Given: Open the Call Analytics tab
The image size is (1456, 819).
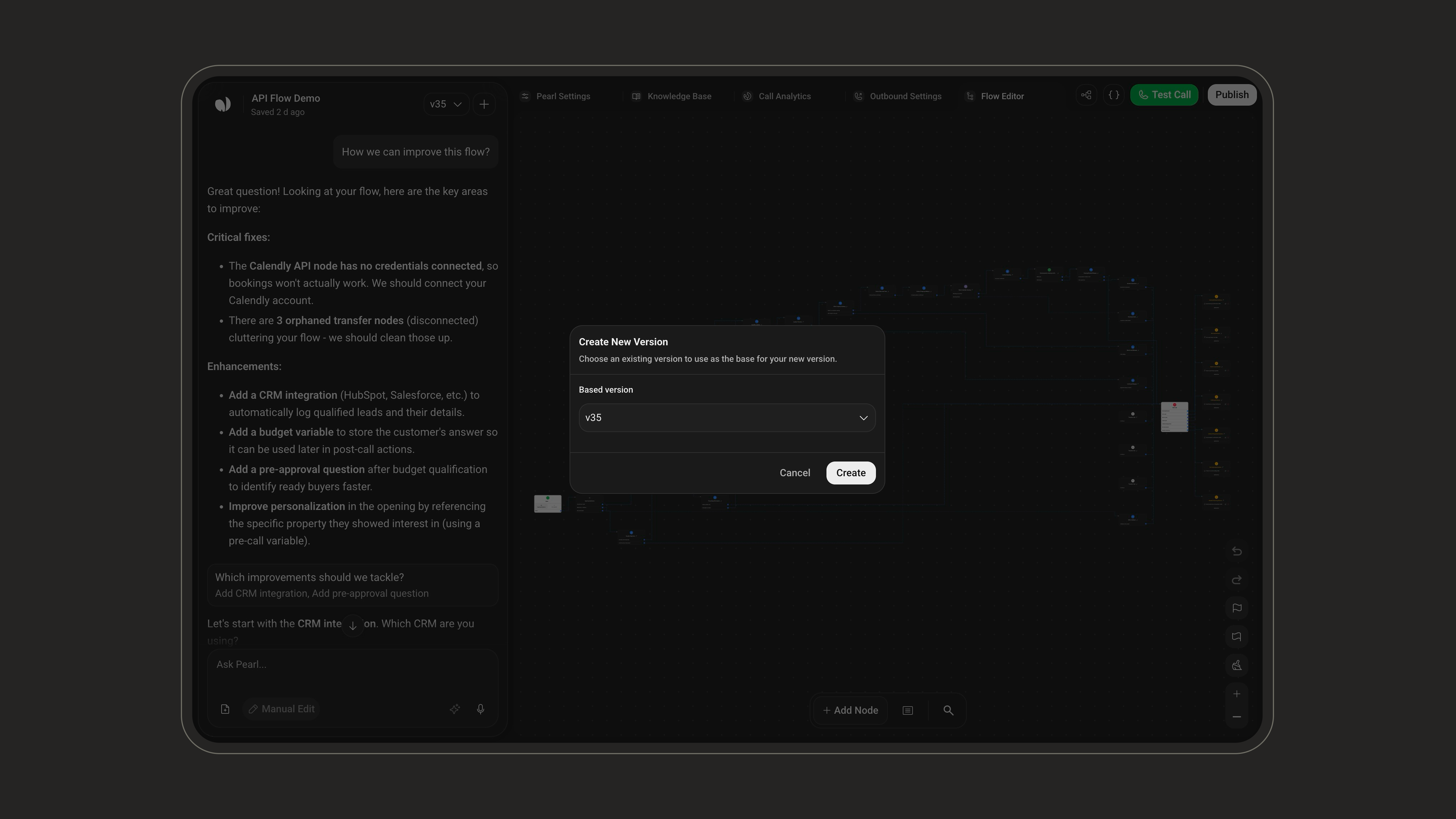Looking at the screenshot, I should 777,96.
